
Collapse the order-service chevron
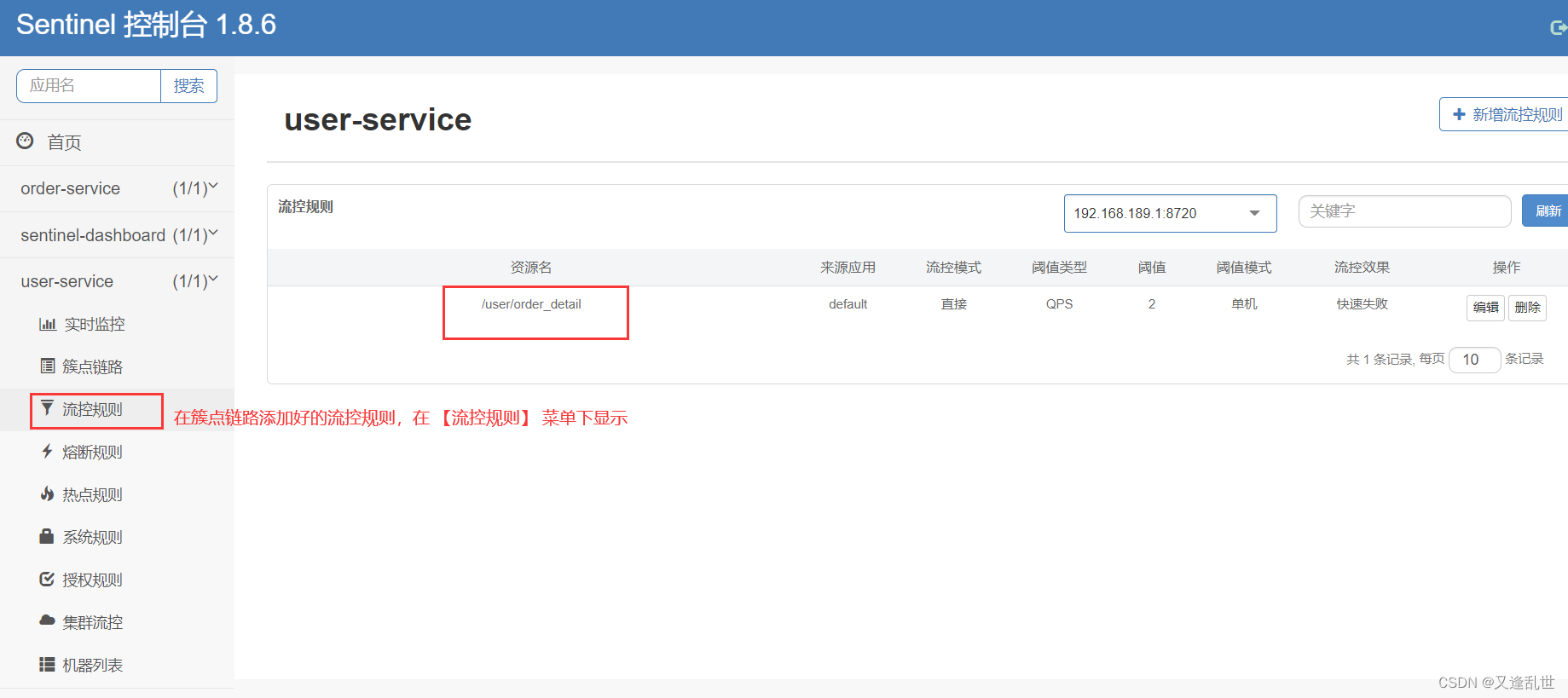point(213,186)
